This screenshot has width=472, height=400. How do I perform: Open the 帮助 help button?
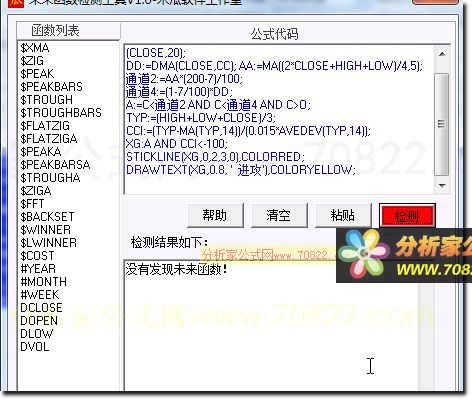point(215,215)
